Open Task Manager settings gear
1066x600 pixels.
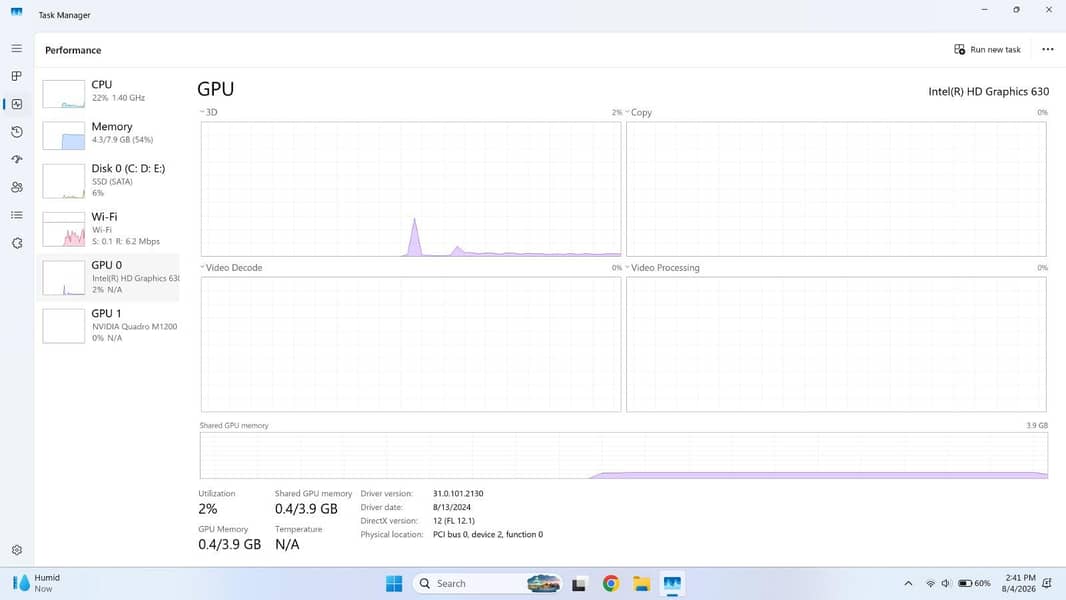17,550
